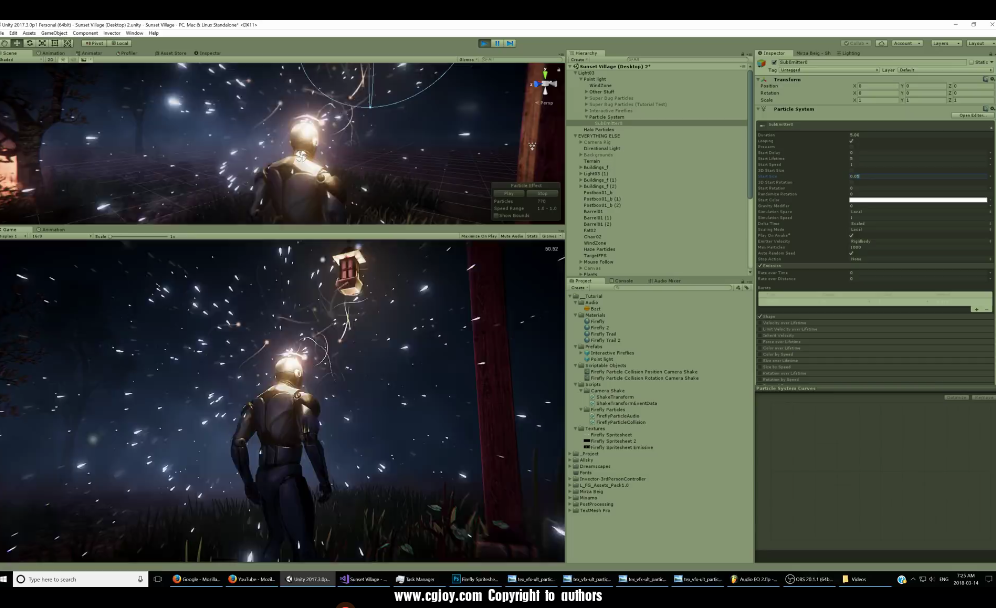996x608 pixels.
Task: Click the white Start Color swatch
Action: click(x=918, y=200)
